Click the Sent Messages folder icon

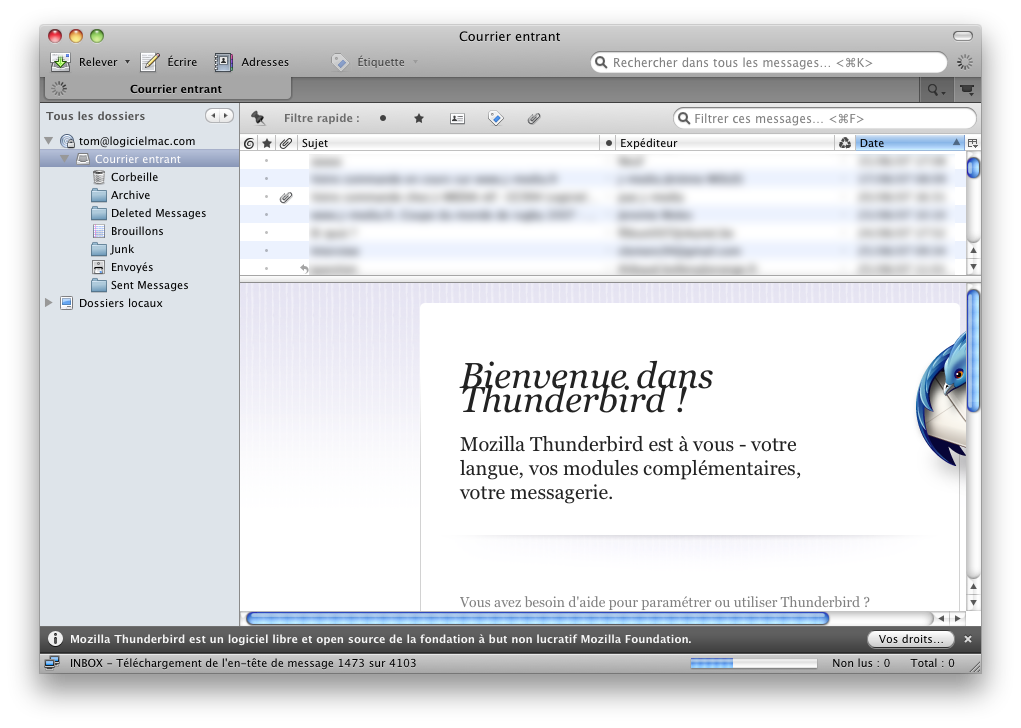pos(99,285)
